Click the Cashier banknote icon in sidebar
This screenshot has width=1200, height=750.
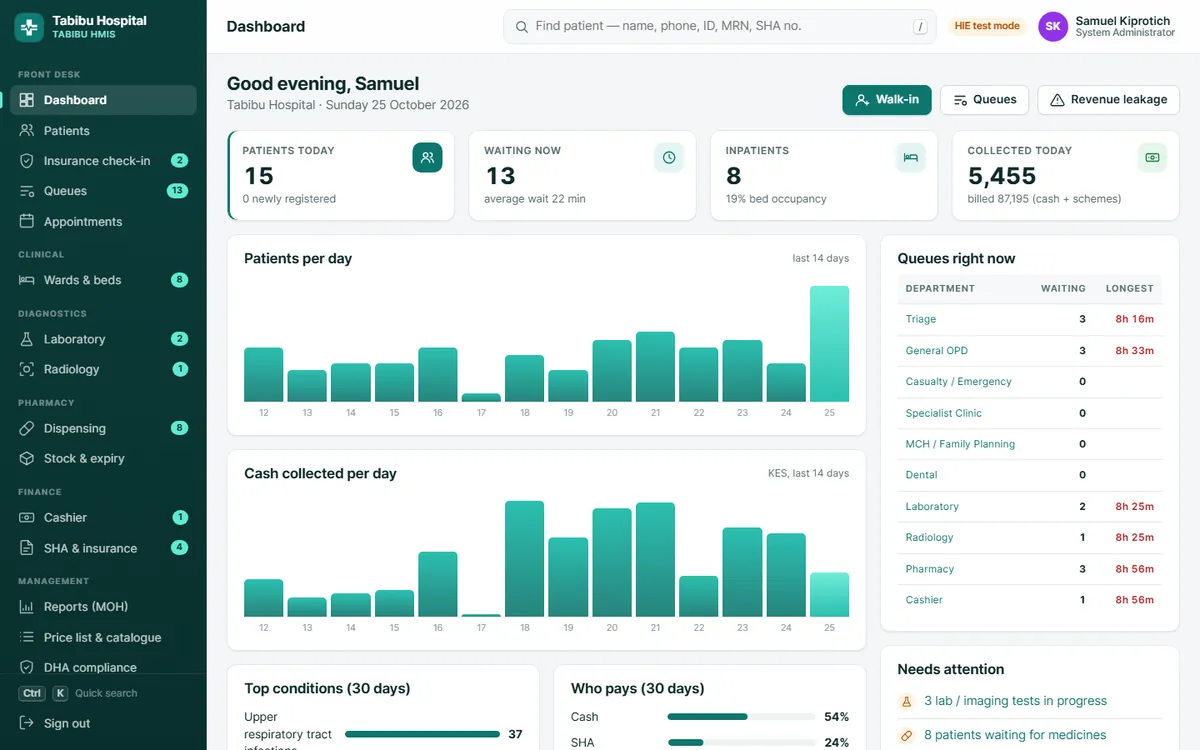(x=27, y=517)
